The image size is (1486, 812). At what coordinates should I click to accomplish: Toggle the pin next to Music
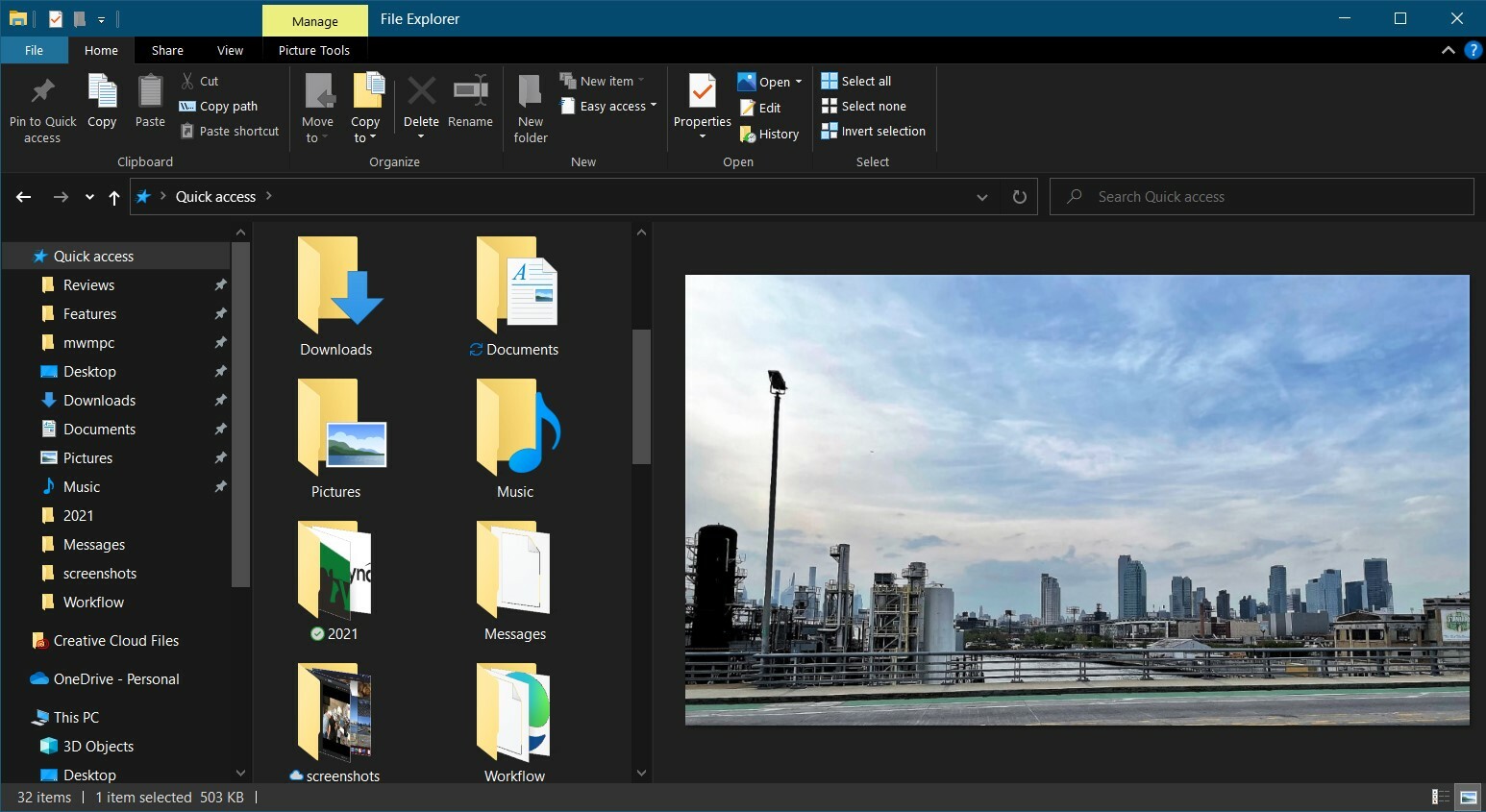[220, 487]
